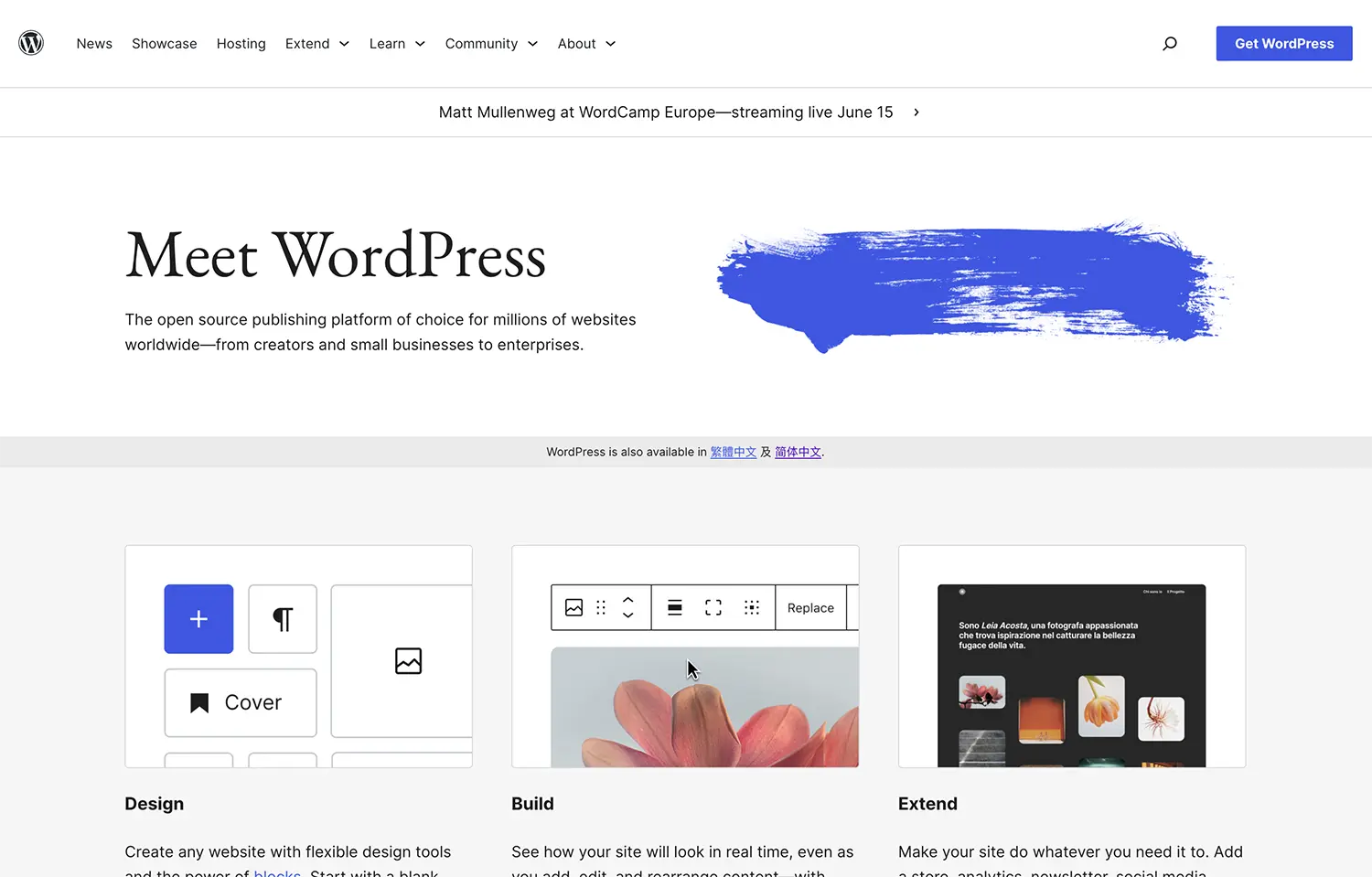Screen dimensions: 1372x877
Task: Click the image placeholder icon in Design card
Action: click(x=408, y=660)
